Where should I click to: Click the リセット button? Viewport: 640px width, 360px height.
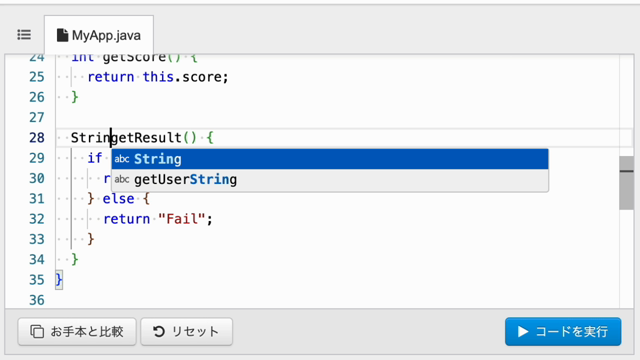pyautogui.click(x=187, y=331)
